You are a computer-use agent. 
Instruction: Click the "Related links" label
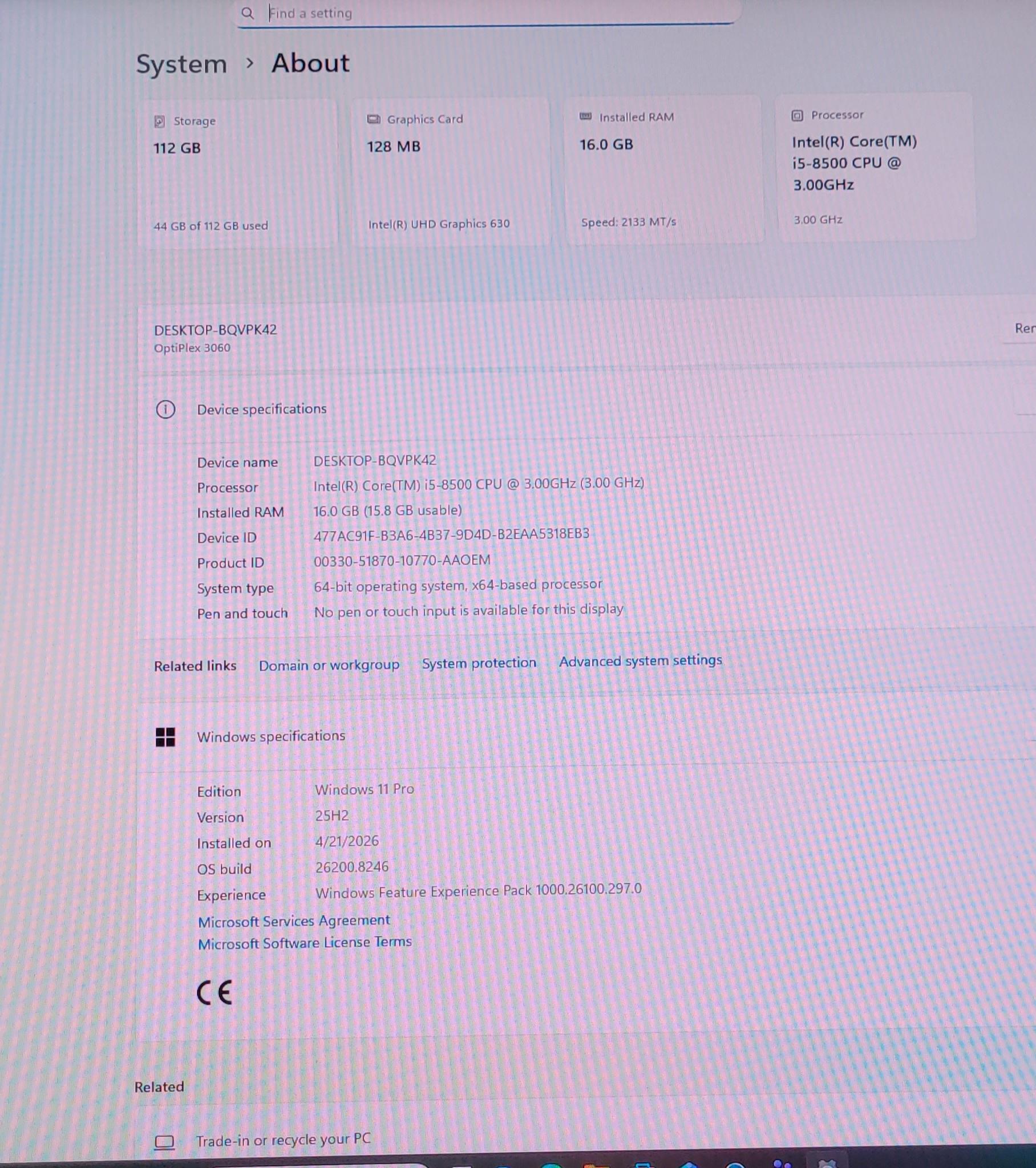pyautogui.click(x=195, y=666)
